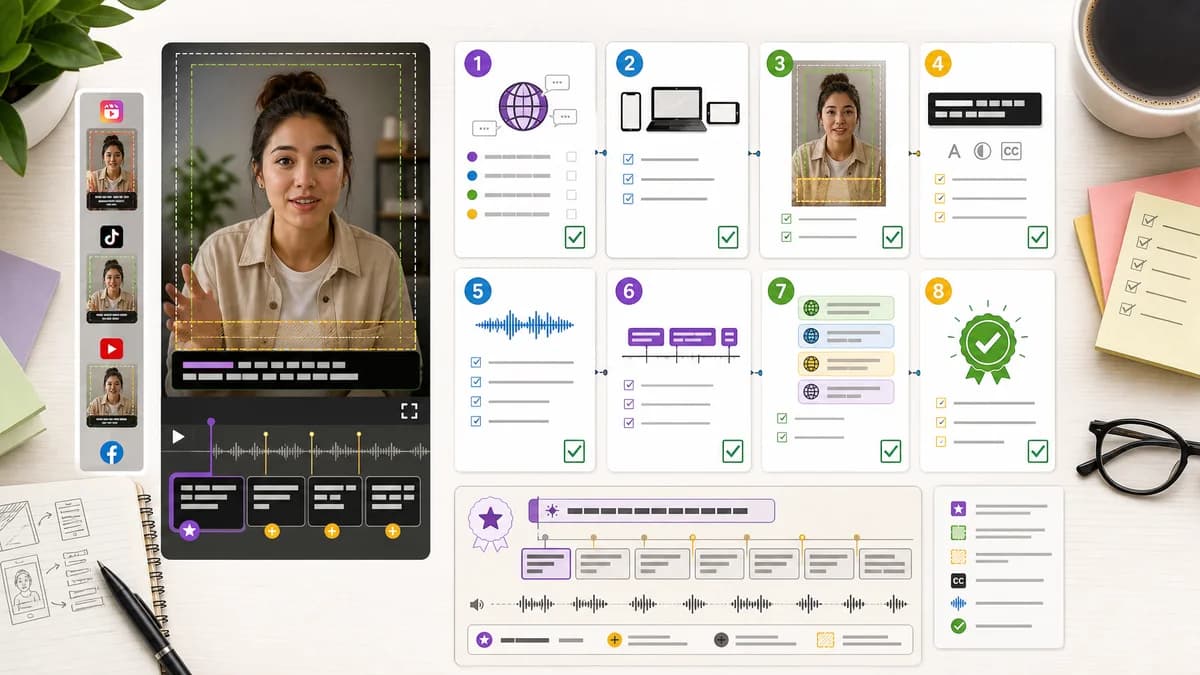Select the blue language row on card 7
Image resolution: width=1200 pixels, height=675 pixels.
846,336
